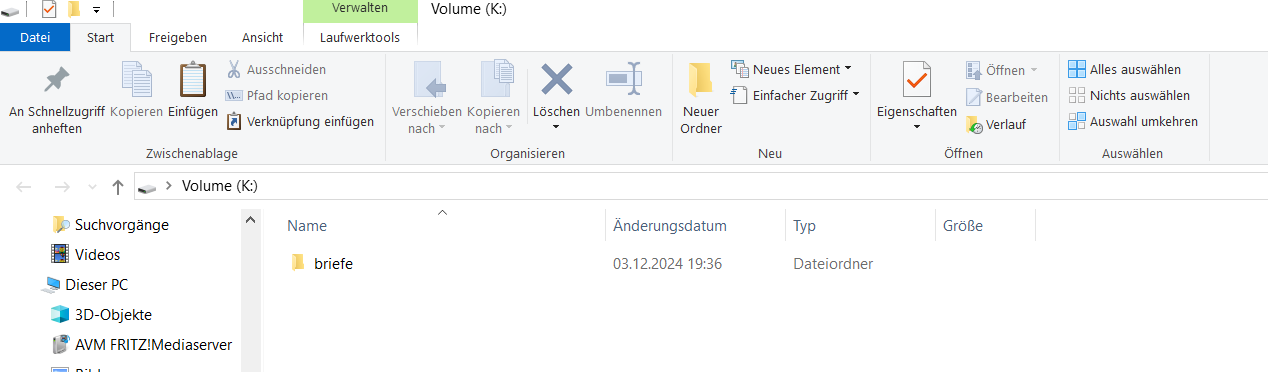Select 3D-Objekte in navigation pane
This screenshot has height=372, width=1268.
[102, 314]
